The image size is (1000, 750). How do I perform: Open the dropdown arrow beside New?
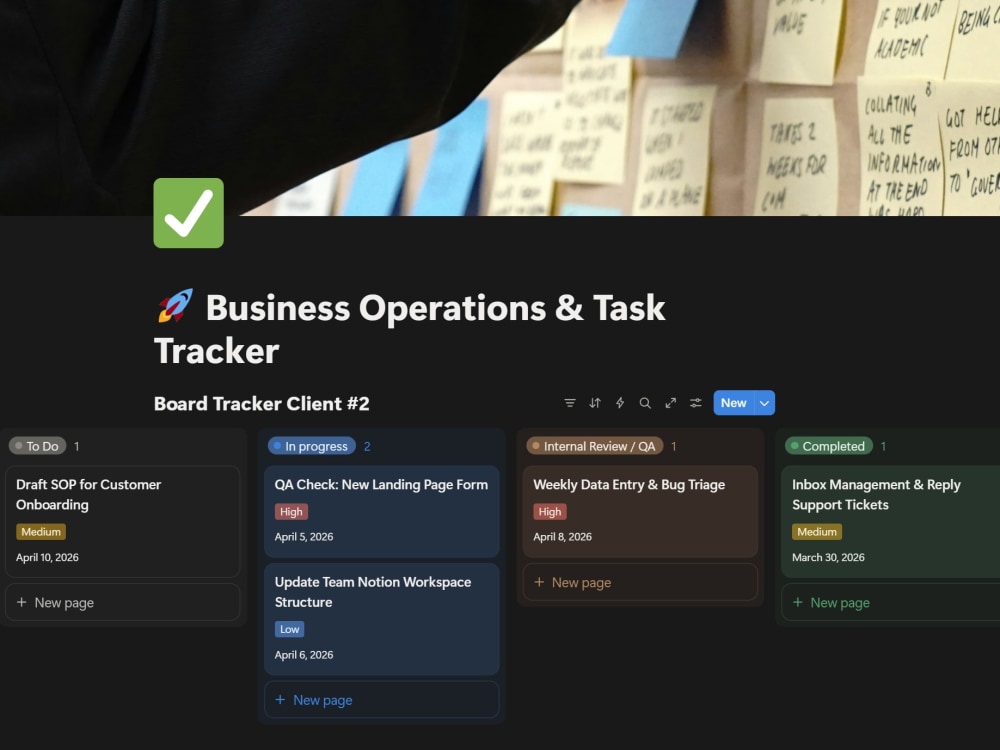pyautogui.click(x=765, y=403)
